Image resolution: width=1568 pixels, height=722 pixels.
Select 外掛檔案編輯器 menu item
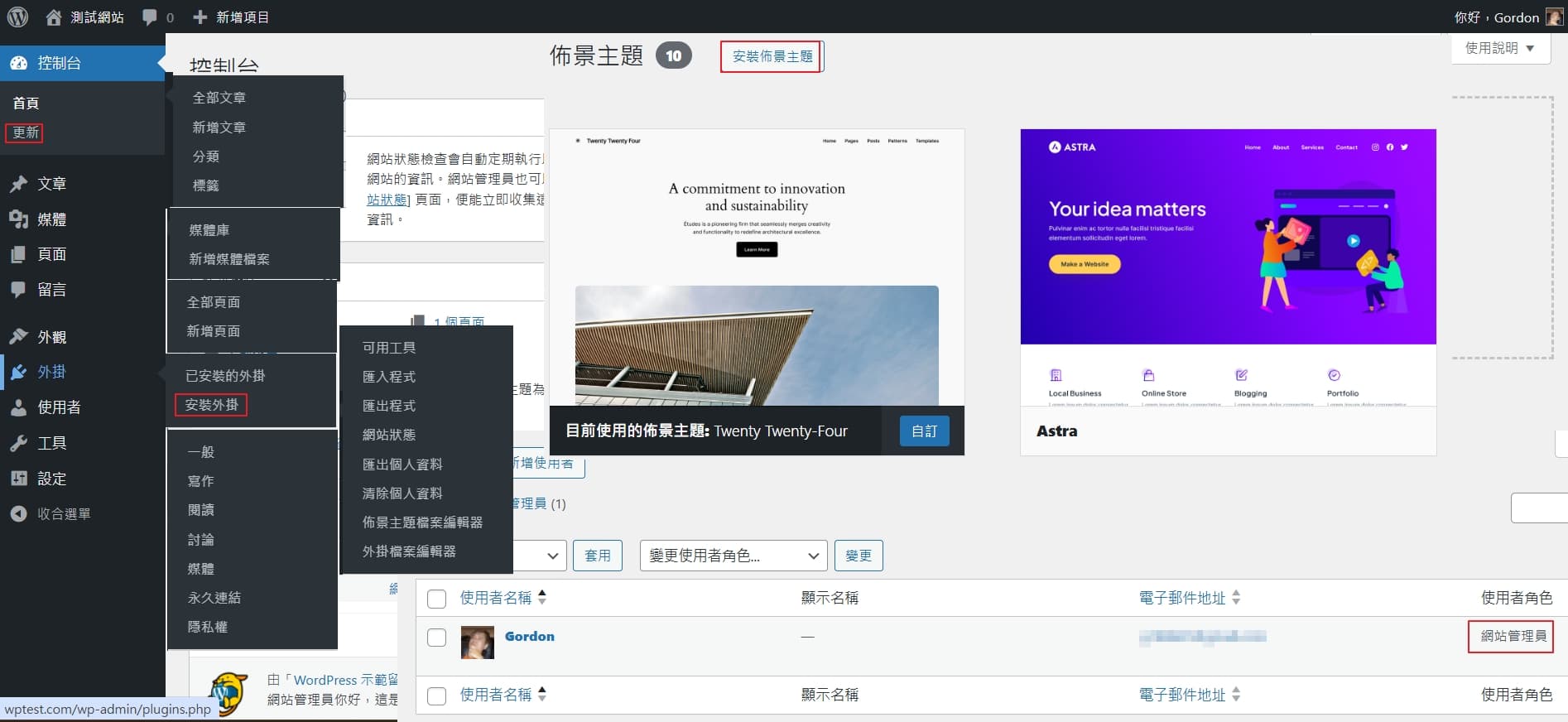[x=409, y=551]
